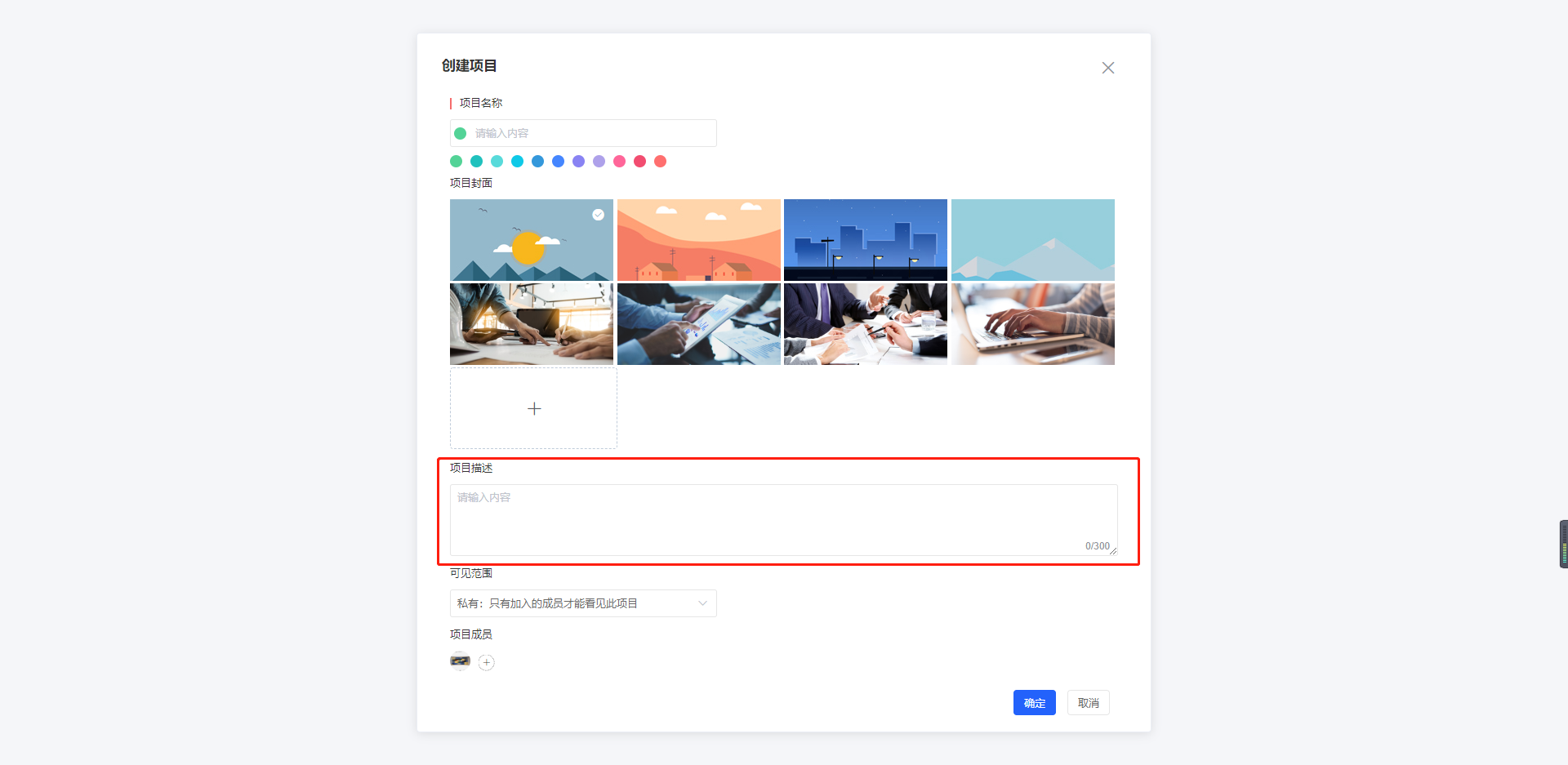Select the coral red last color swatch
1568x765 pixels.
coord(661,162)
